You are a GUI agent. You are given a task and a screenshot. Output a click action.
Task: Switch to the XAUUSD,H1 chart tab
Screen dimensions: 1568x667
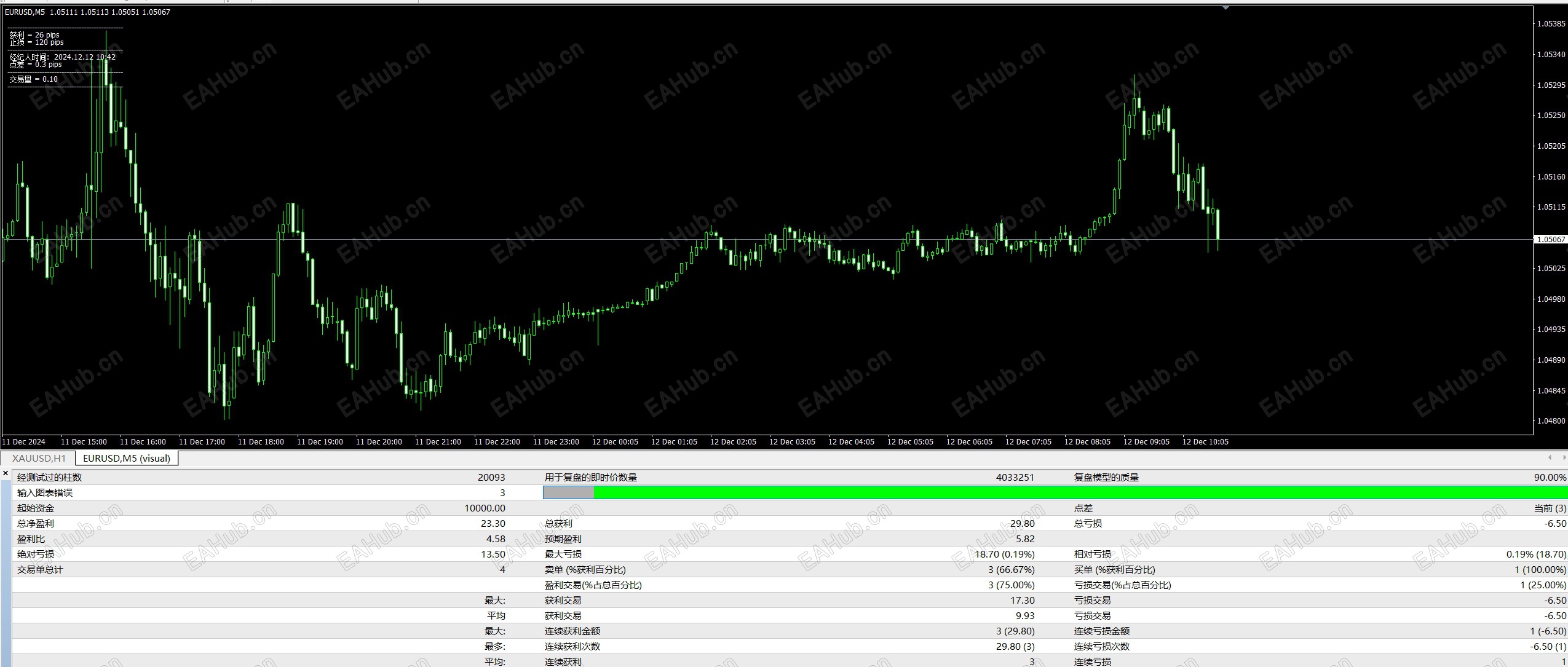[39, 458]
